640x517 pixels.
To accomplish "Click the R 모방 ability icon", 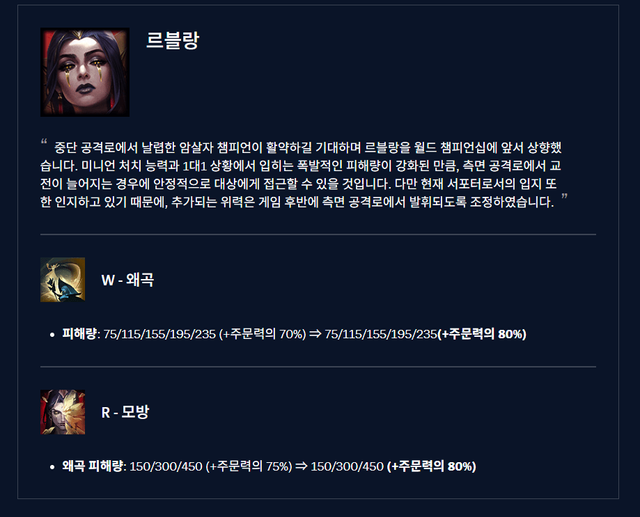I will point(63,412).
